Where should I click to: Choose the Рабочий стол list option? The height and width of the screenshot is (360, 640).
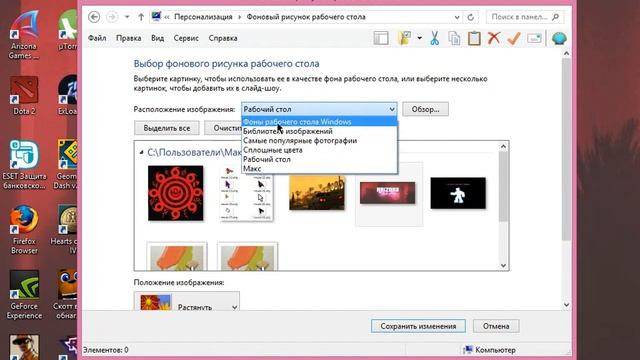tap(319, 159)
